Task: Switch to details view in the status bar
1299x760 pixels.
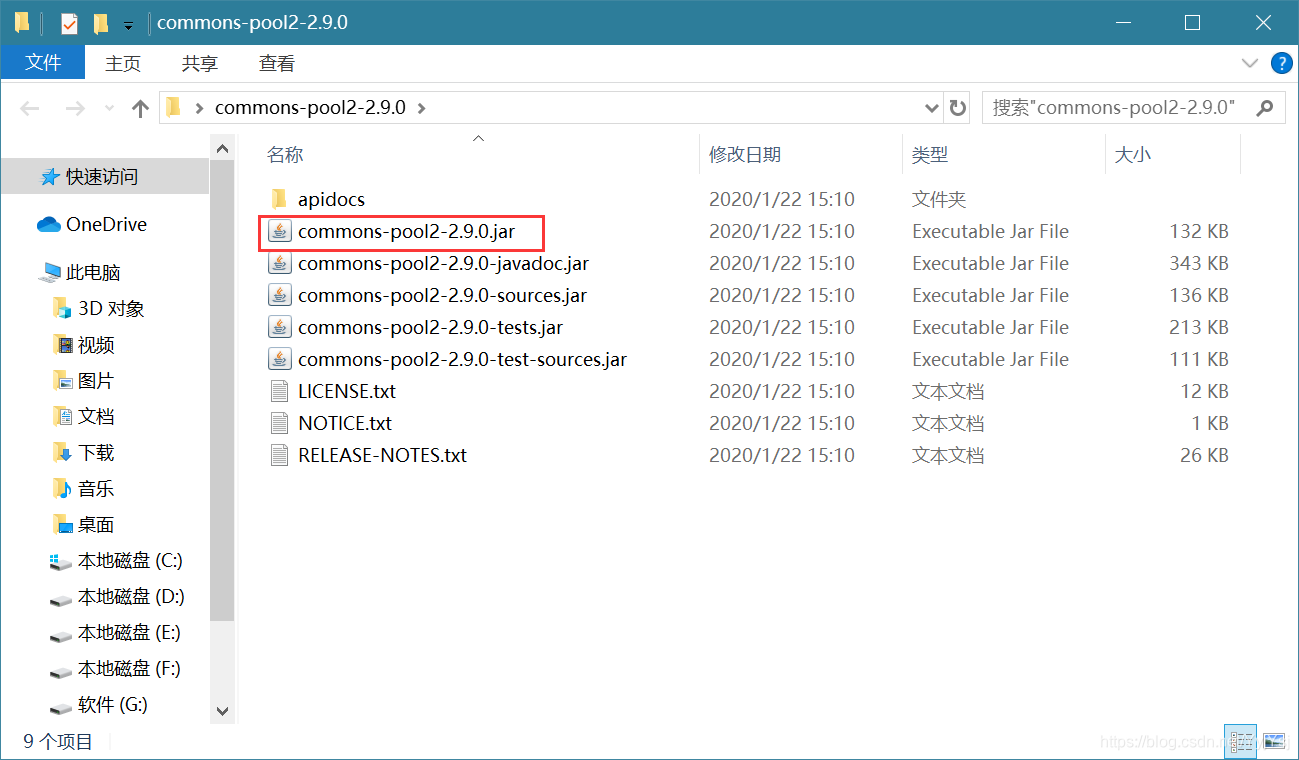Action: point(1240,741)
